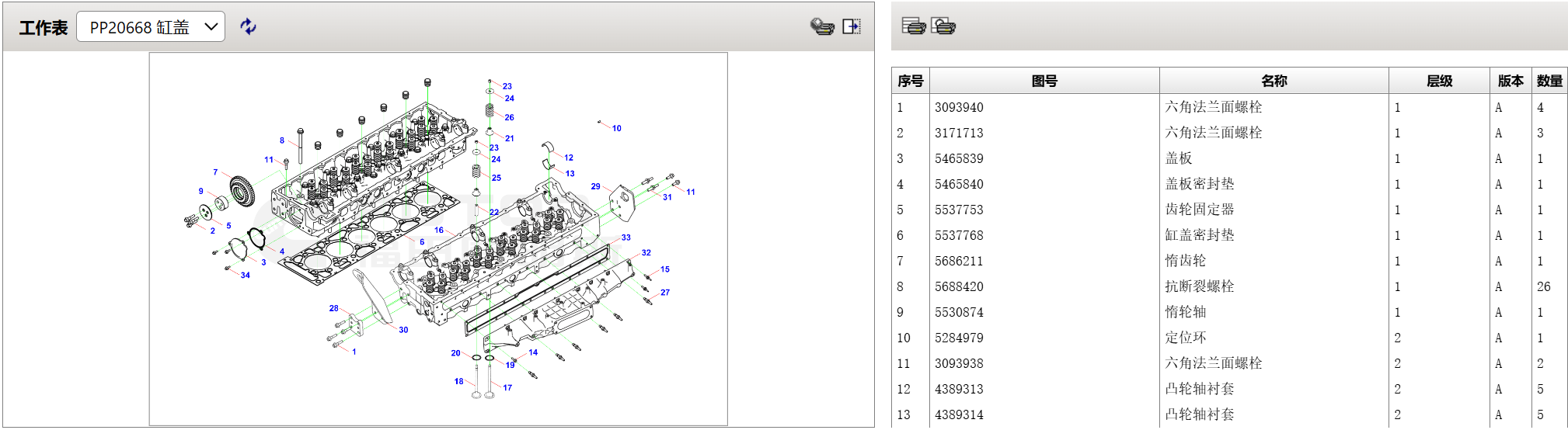Image resolution: width=1568 pixels, height=430 pixels.
Task: Select the 缸盖密封垫 row
Action: pos(1199,235)
